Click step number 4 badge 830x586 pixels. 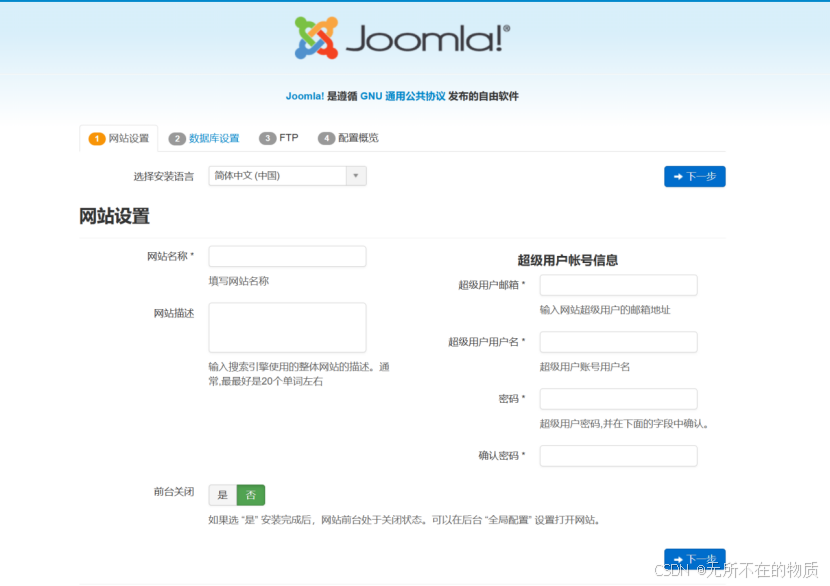326,138
